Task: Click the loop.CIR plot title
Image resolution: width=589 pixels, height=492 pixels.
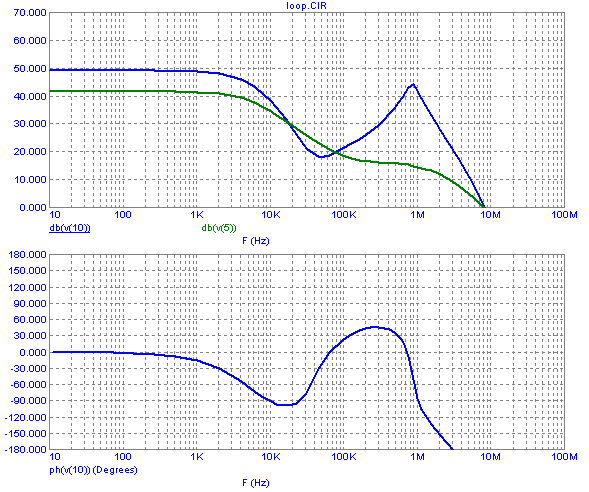Action: (x=306, y=6)
